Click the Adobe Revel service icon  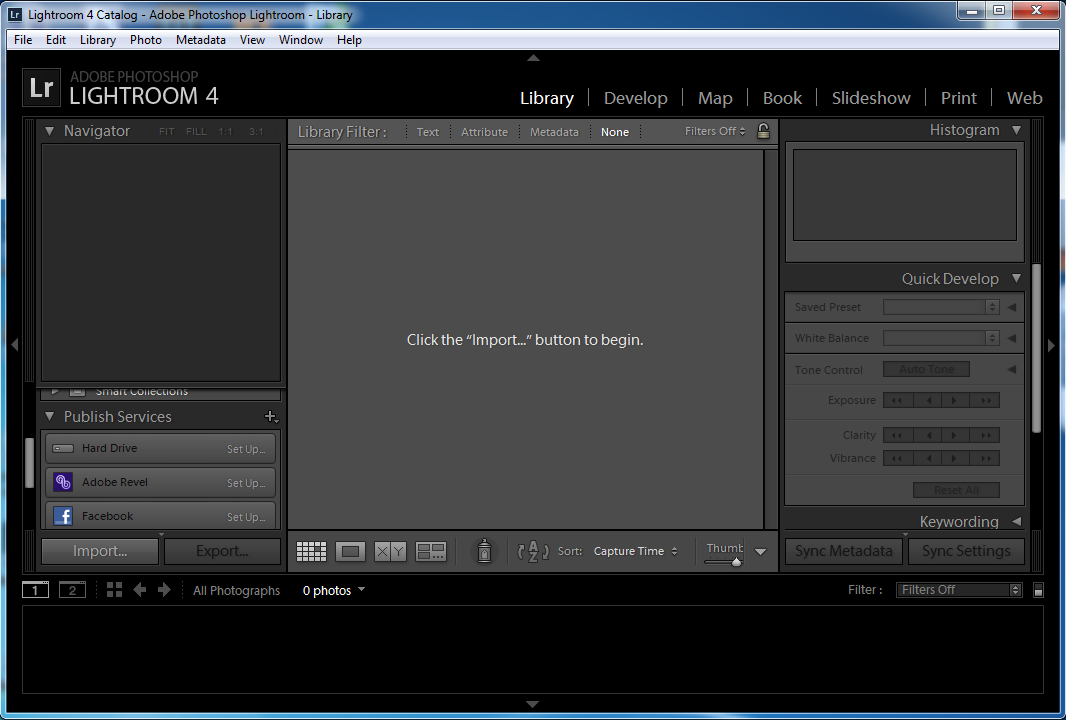point(63,482)
